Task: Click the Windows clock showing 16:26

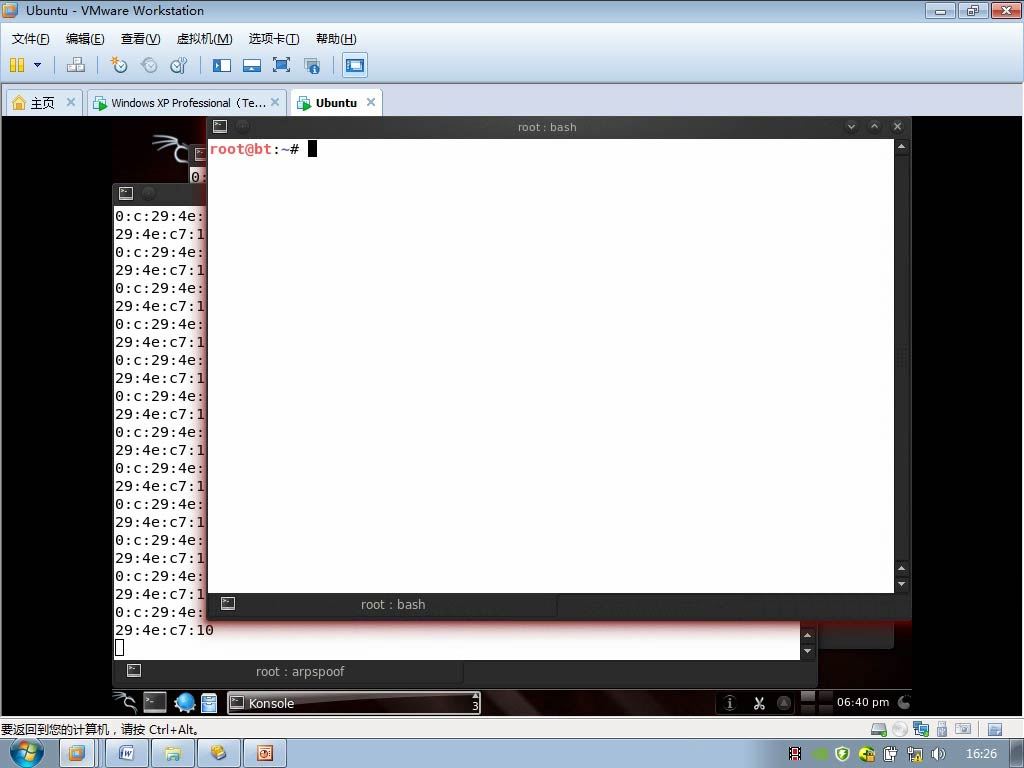Action: (981, 754)
